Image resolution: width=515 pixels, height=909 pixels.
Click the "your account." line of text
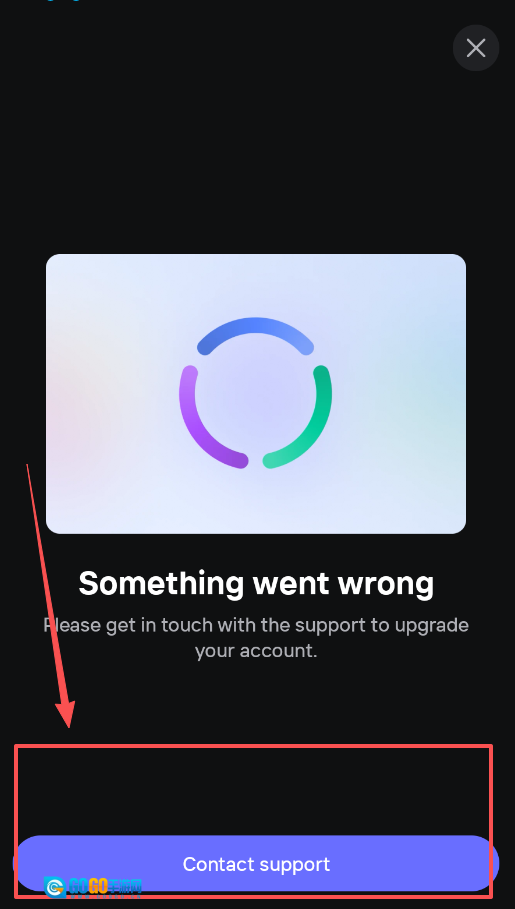point(256,650)
